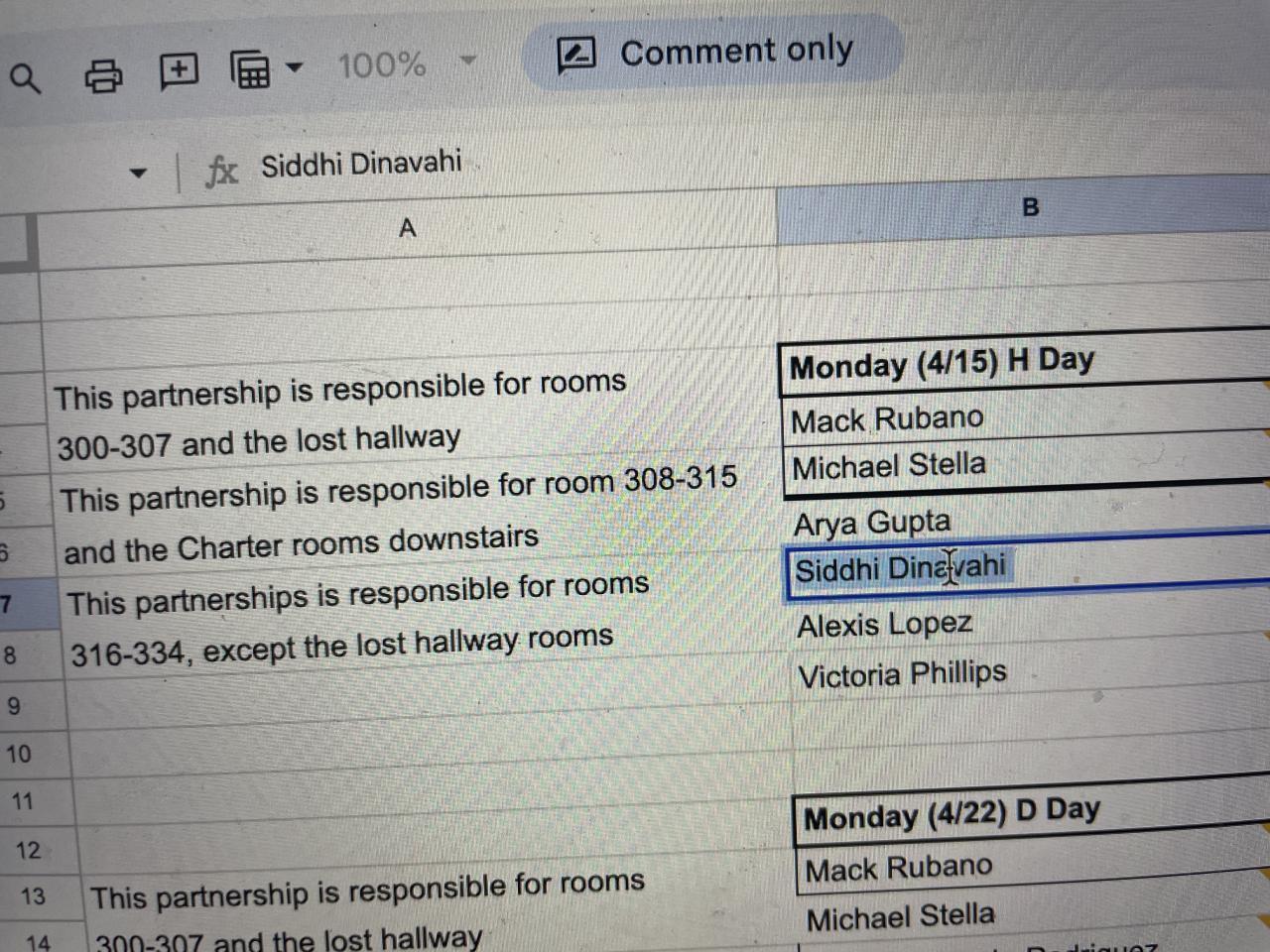The height and width of the screenshot is (952, 1270).
Task: Open the name box dropdown arrow
Action: [138, 175]
